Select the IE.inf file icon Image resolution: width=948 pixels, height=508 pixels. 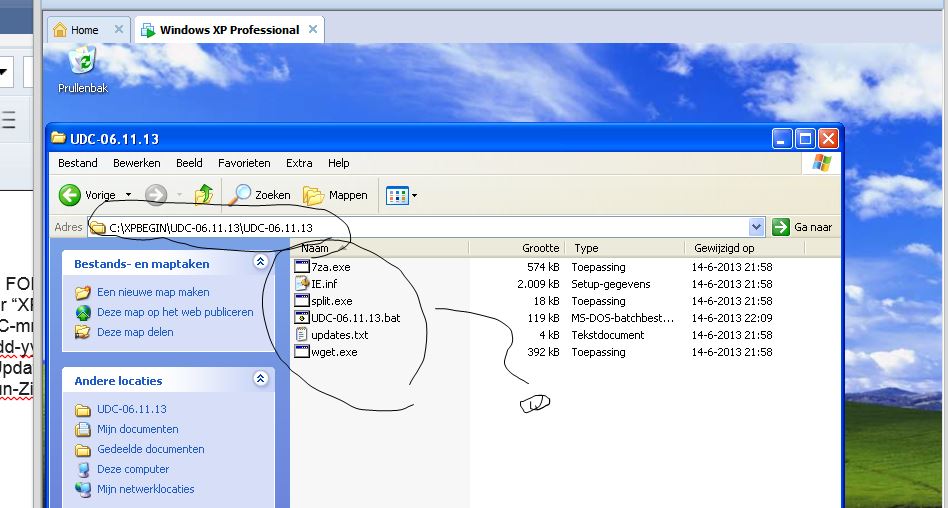(302, 284)
